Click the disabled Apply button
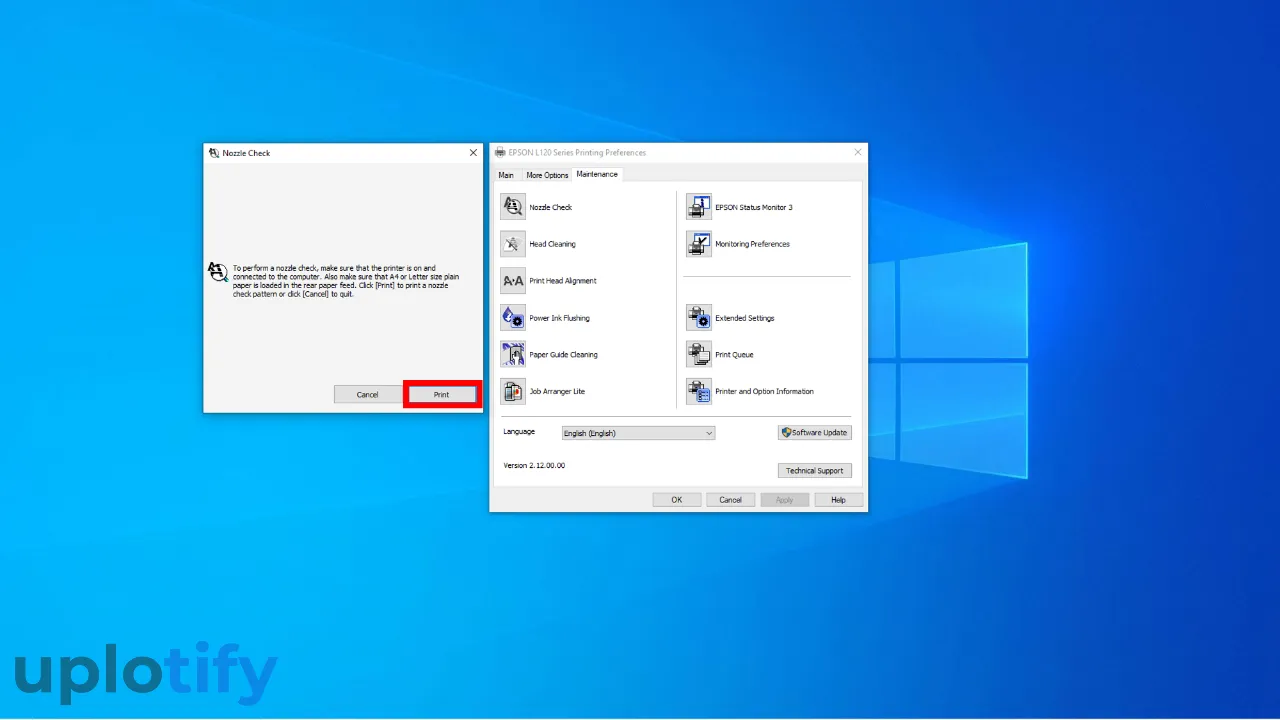The height and width of the screenshot is (720, 1280). (x=784, y=500)
